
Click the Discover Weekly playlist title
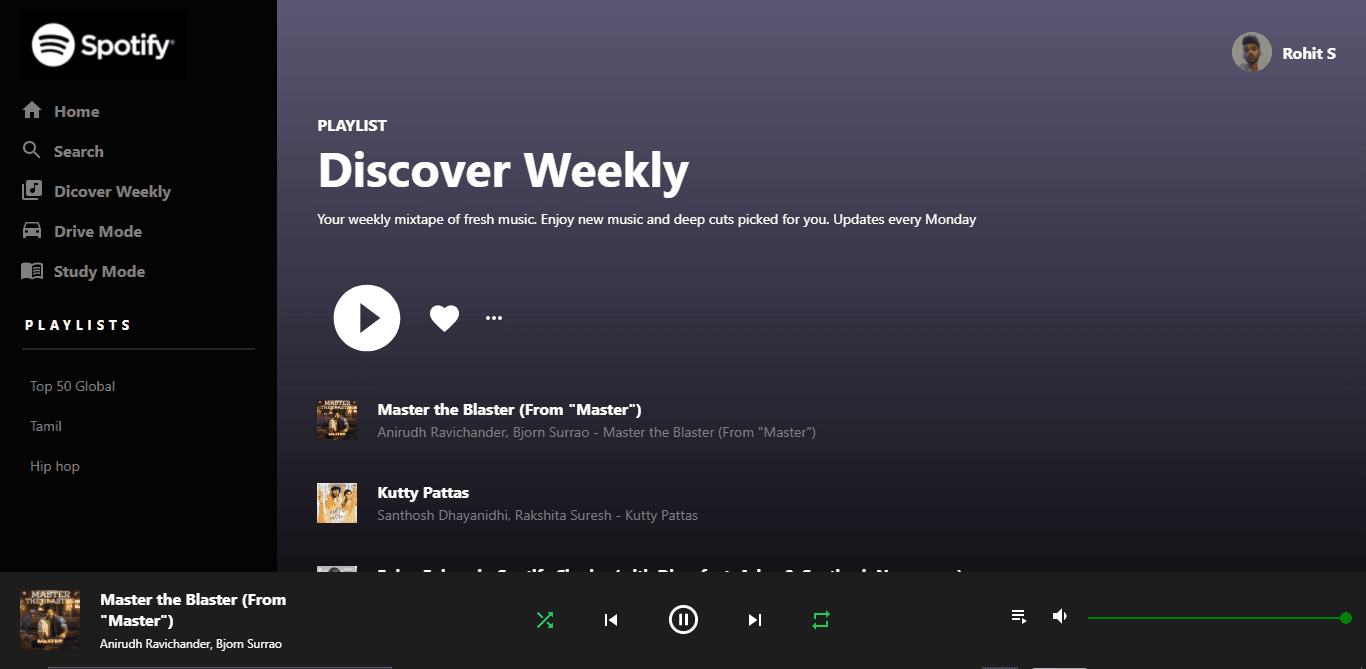pyautogui.click(x=503, y=170)
